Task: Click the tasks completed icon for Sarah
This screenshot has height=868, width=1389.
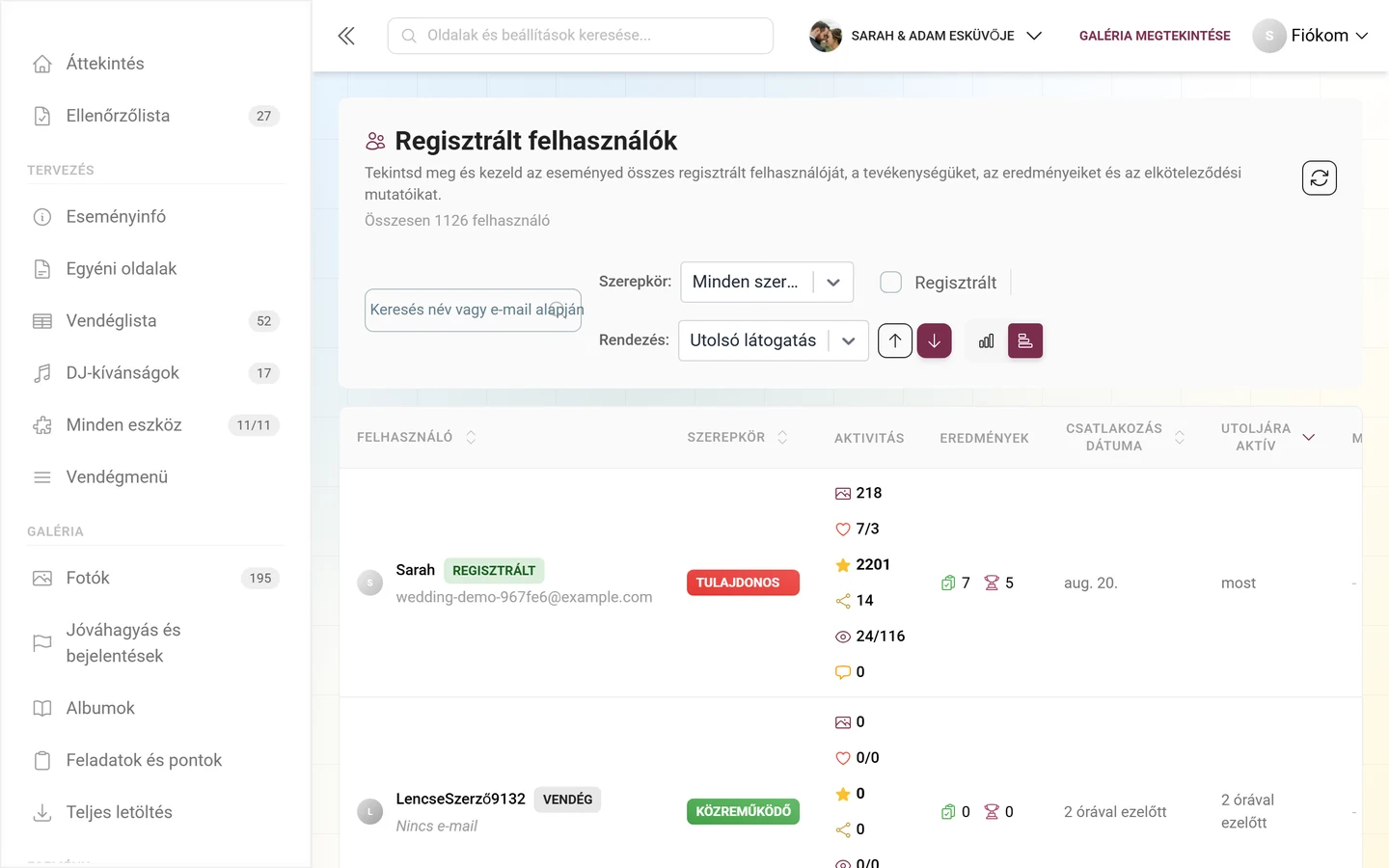Action: click(948, 583)
